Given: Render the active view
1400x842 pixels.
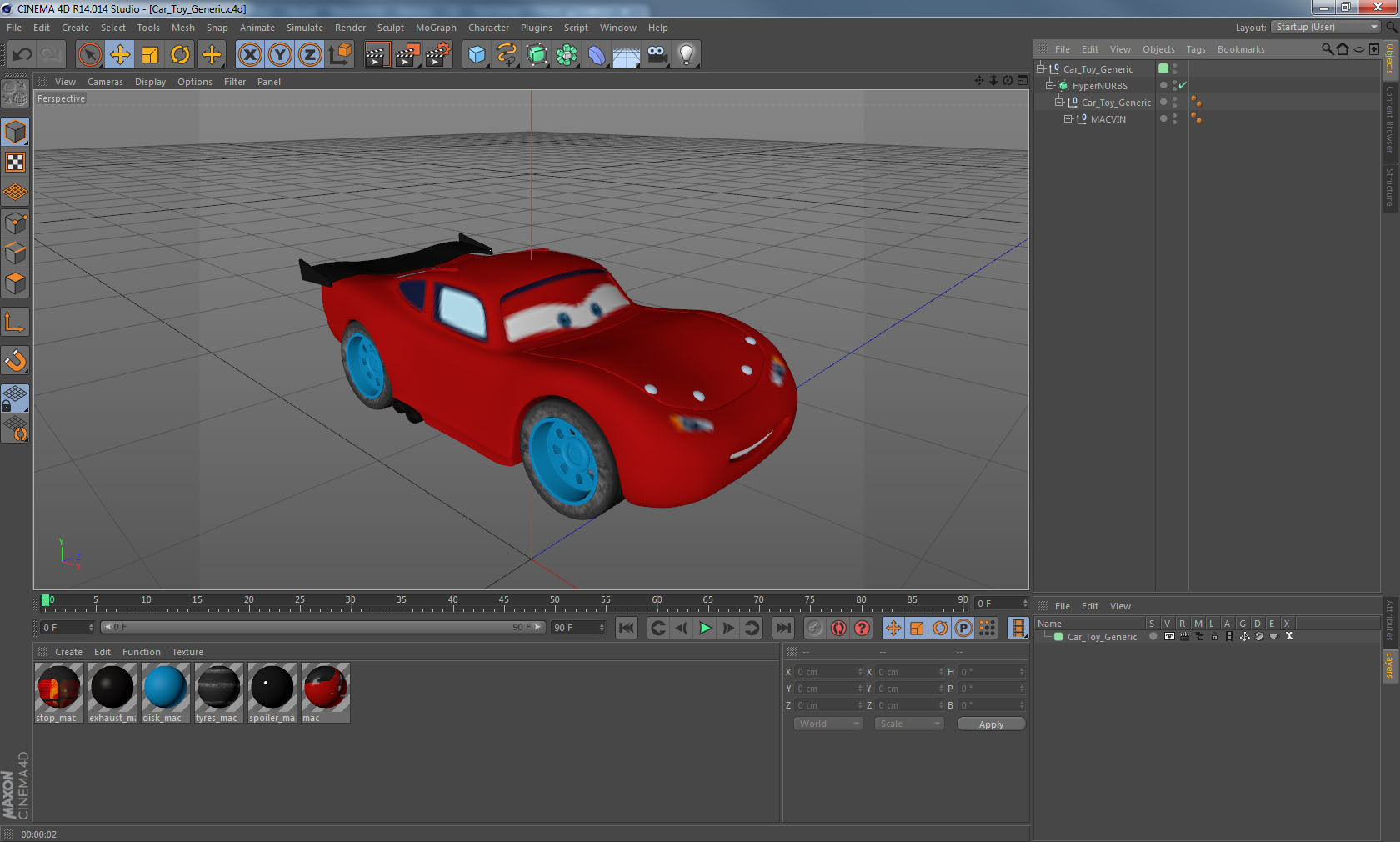Looking at the screenshot, I should click(377, 55).
